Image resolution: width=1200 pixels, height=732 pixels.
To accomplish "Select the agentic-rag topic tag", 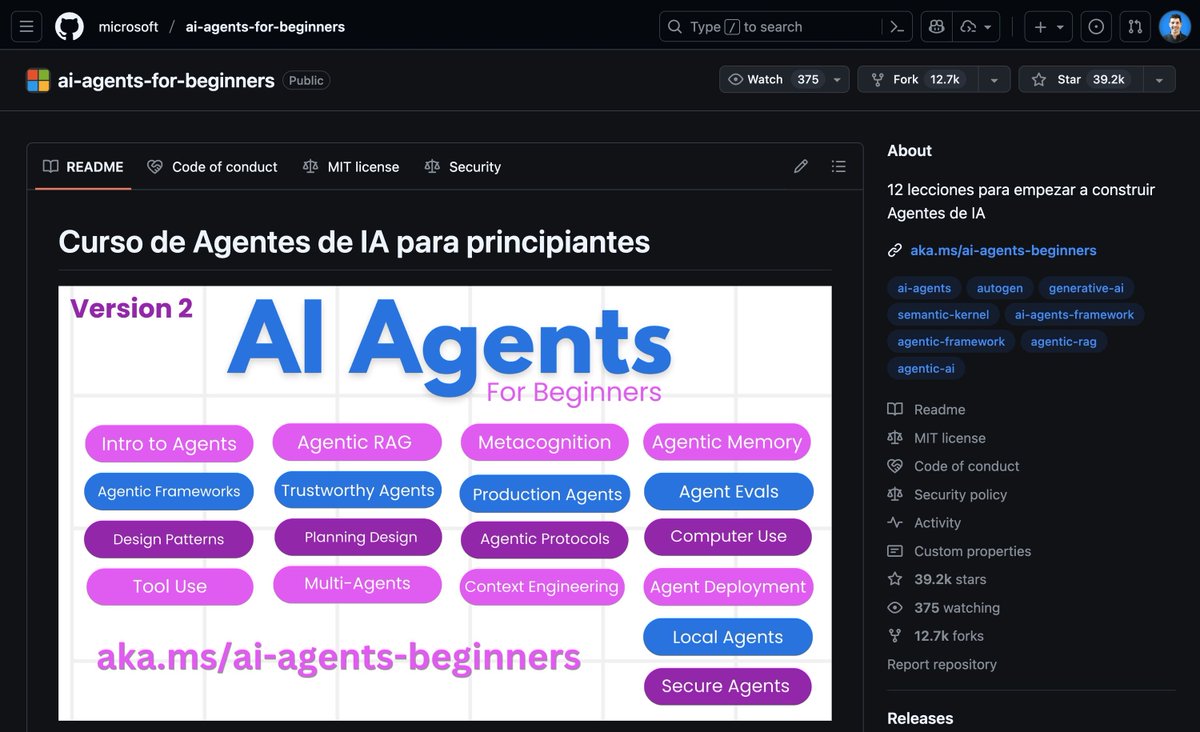I will coord(1064,341).
